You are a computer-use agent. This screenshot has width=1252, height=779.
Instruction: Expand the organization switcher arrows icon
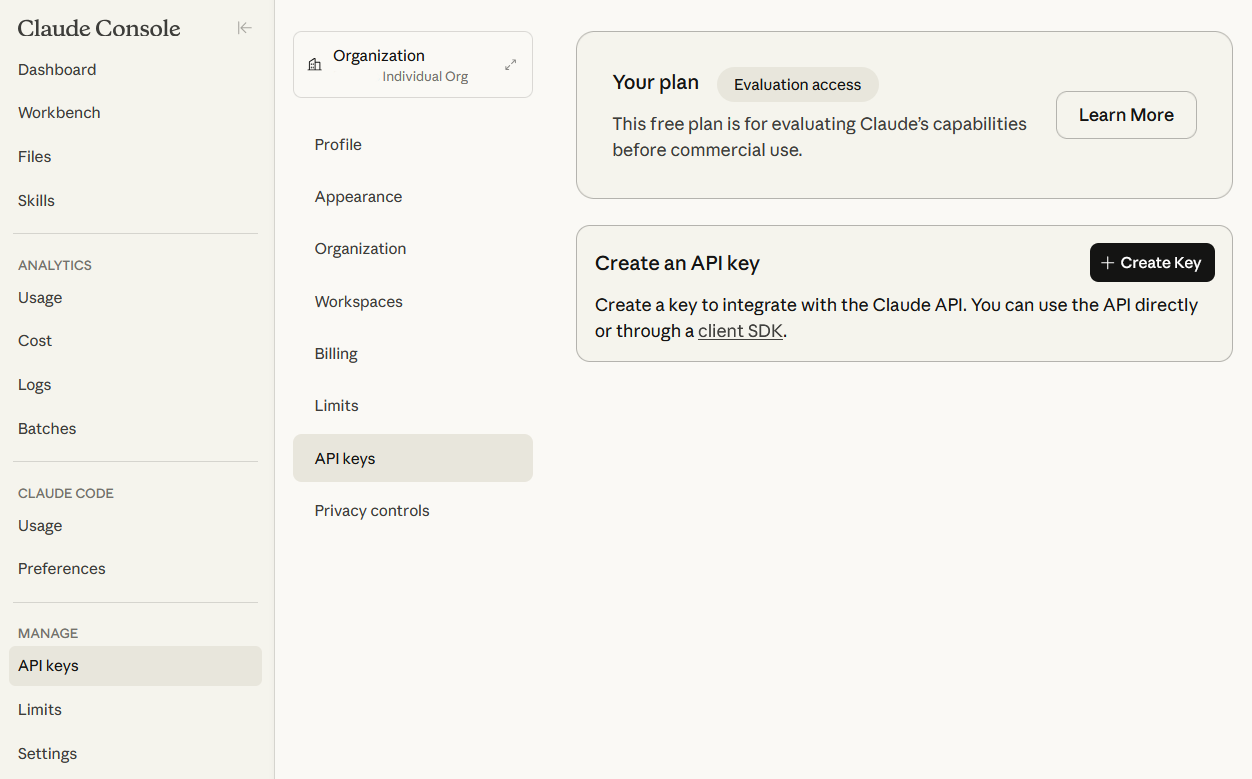(511, 65)
